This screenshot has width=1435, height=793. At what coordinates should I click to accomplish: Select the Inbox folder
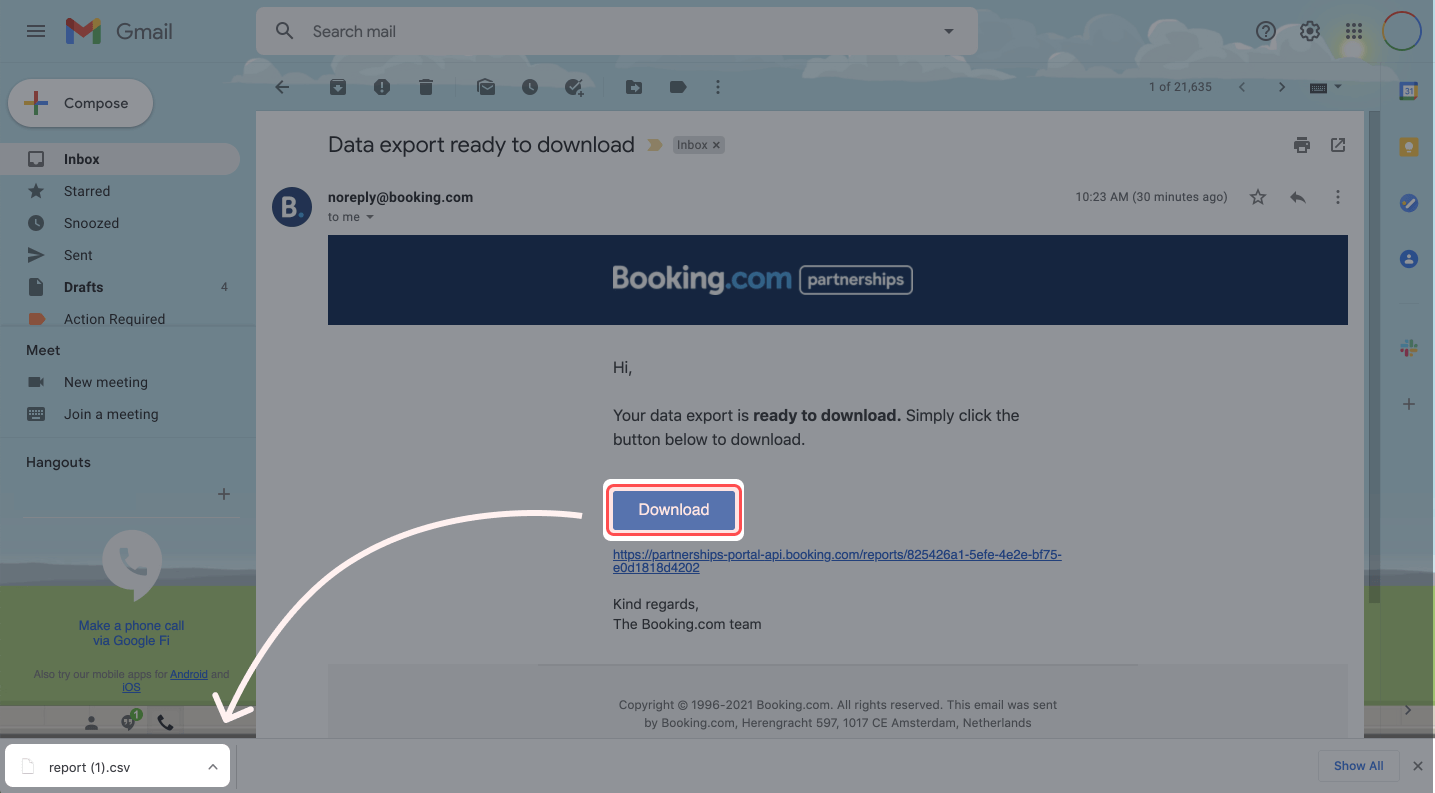[x=120, y=159]
